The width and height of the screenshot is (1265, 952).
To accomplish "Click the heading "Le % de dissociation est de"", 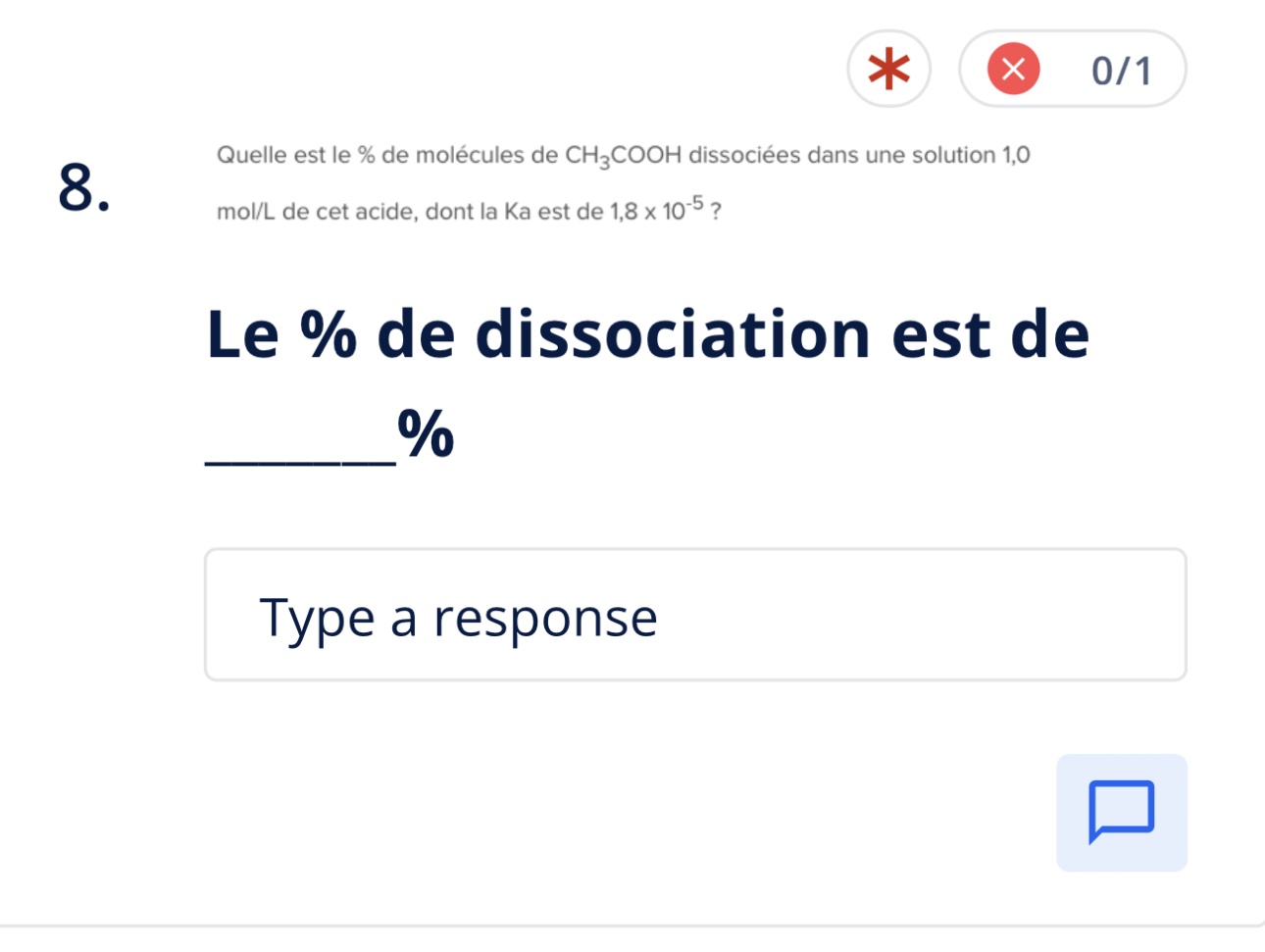I will pyautogui.click(x=647, y=334).
